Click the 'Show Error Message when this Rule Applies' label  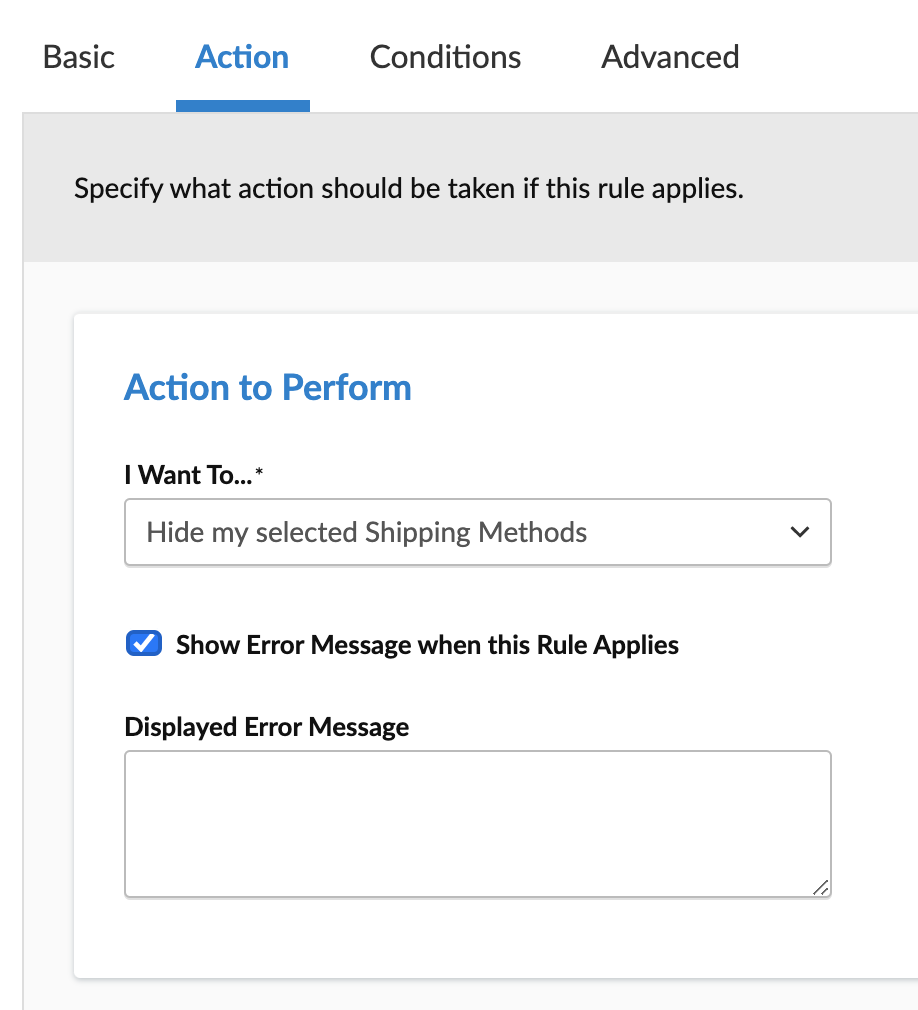[x=427, y=645]
